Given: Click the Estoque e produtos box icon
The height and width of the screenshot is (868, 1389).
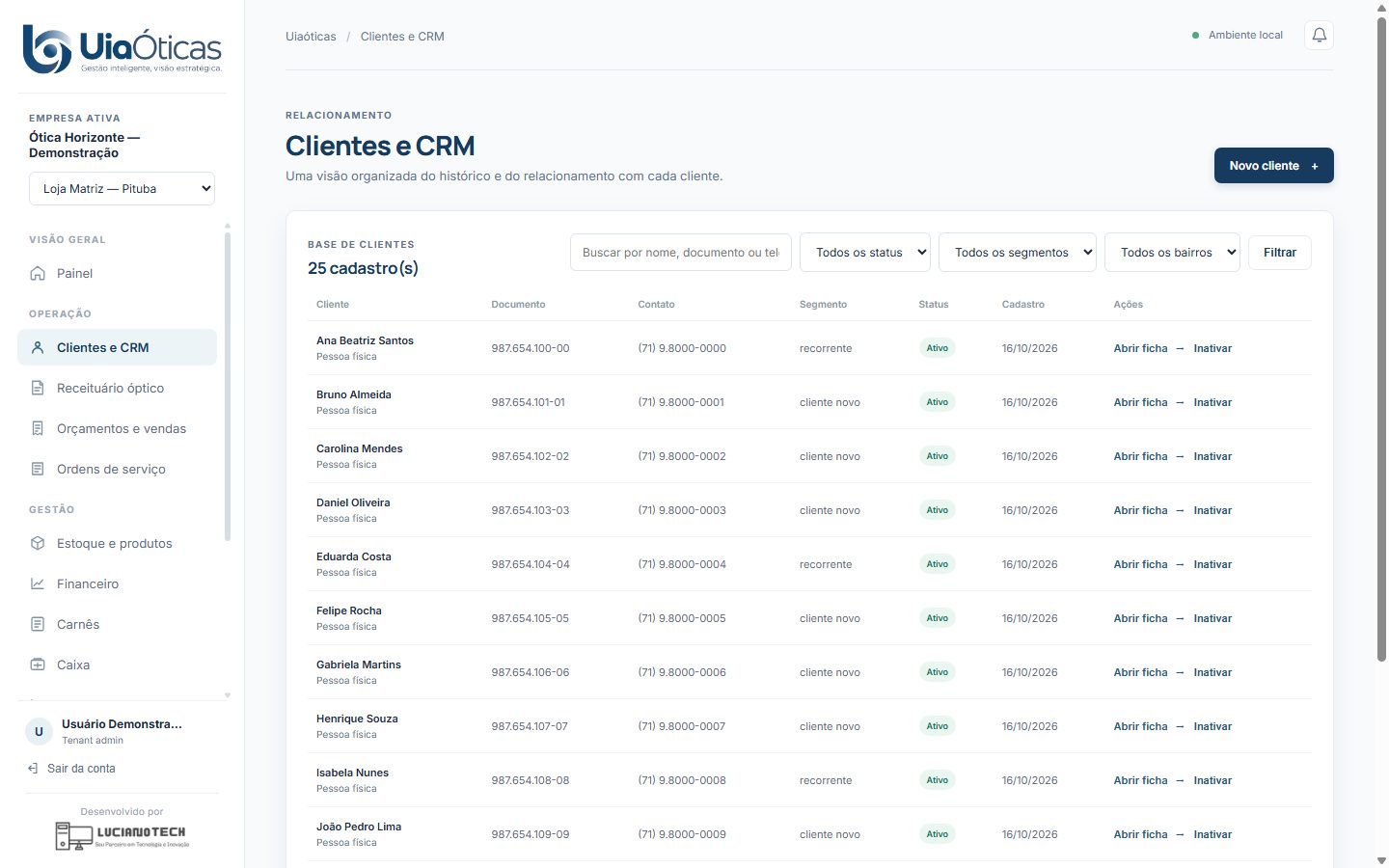Looking at the screenshot, I should 38,544.
